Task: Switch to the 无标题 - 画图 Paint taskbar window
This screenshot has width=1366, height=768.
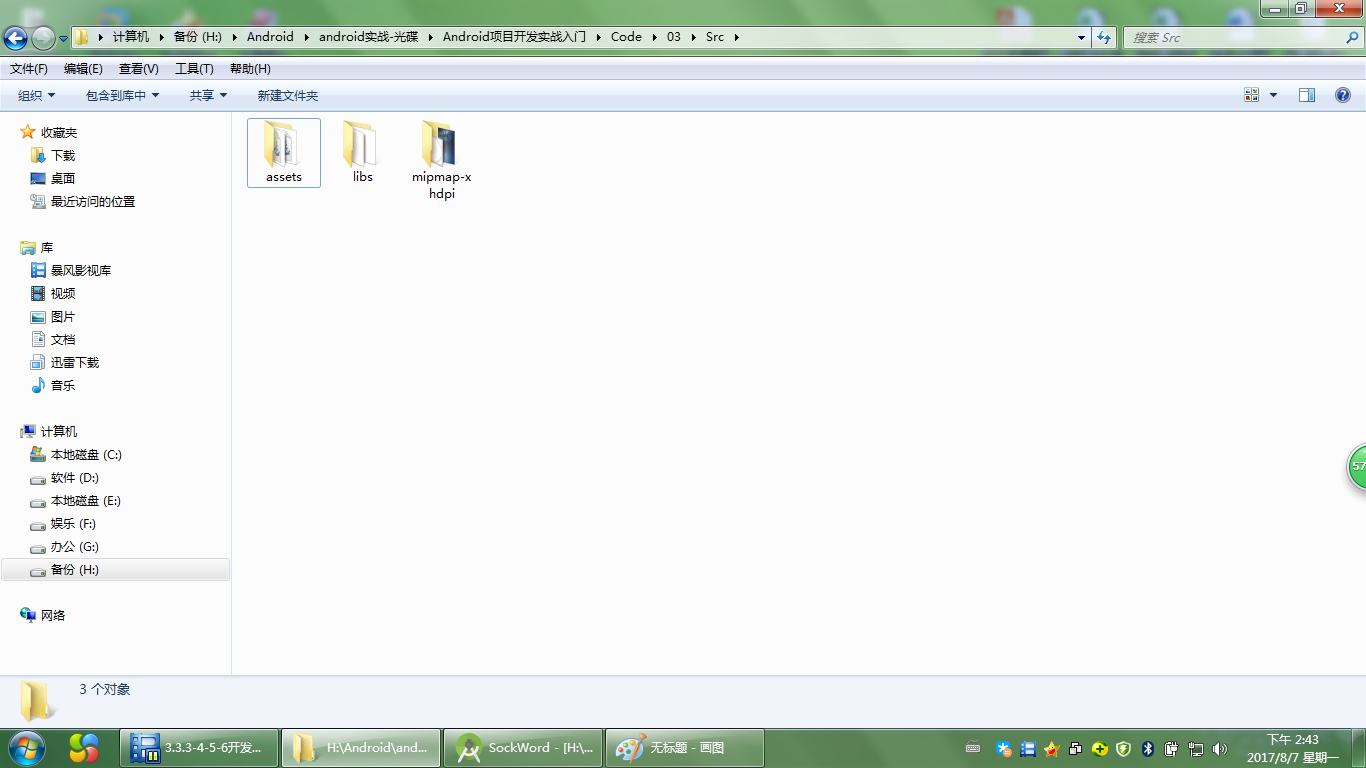Action: coord(685,748)
